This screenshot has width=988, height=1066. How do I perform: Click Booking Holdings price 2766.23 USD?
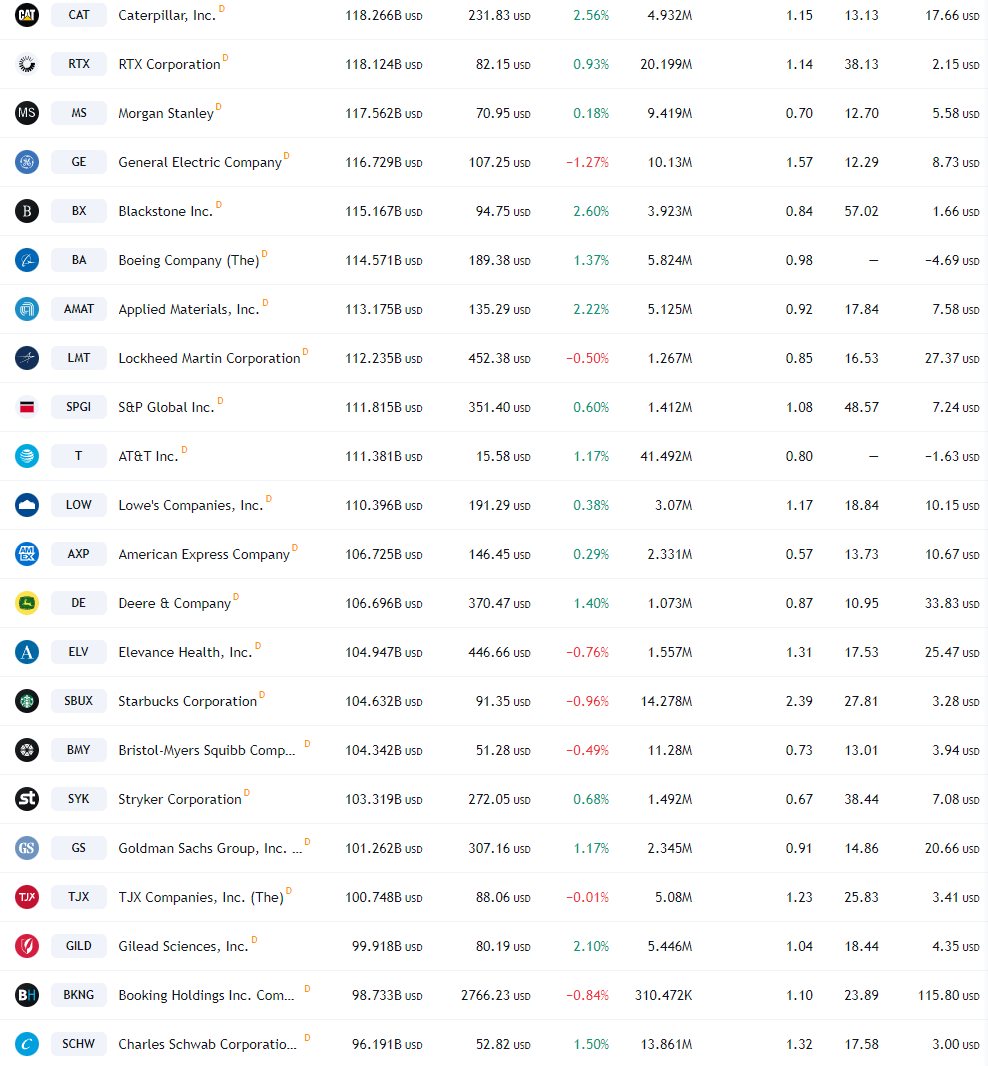point(496,995)
